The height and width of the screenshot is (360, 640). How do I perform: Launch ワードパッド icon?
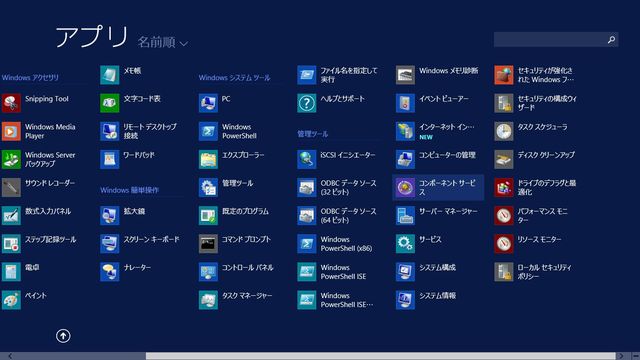point(110,159)
